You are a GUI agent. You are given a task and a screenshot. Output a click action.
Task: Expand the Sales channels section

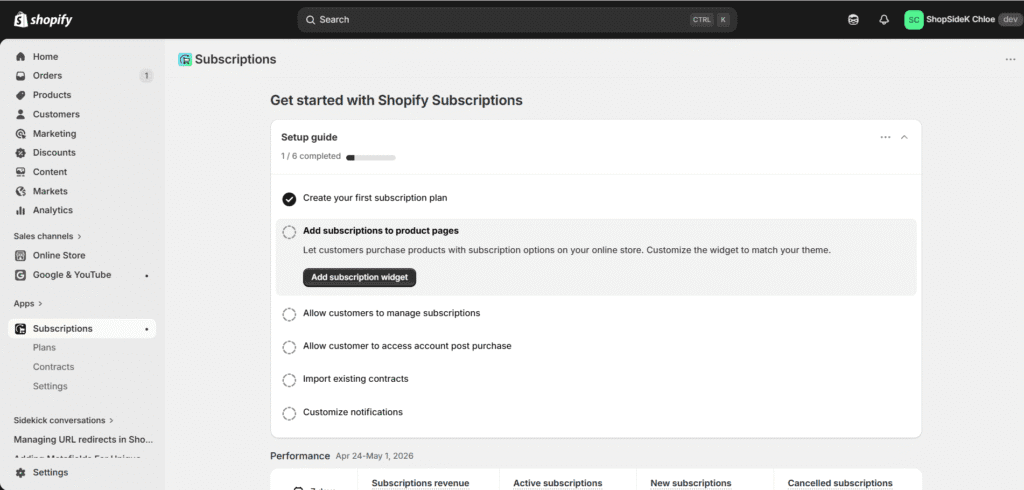48,236
